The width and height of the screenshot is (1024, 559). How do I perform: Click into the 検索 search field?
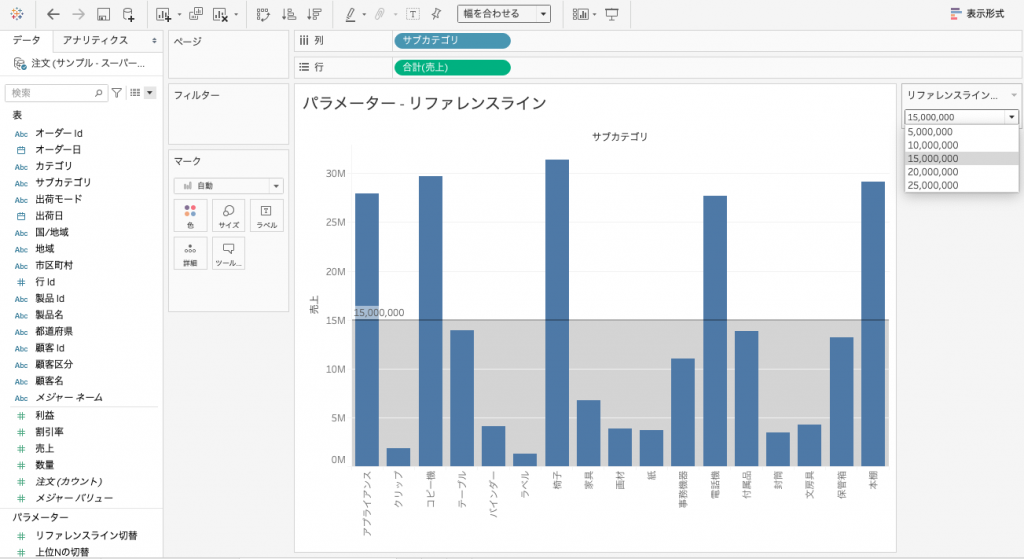point(55,93)
